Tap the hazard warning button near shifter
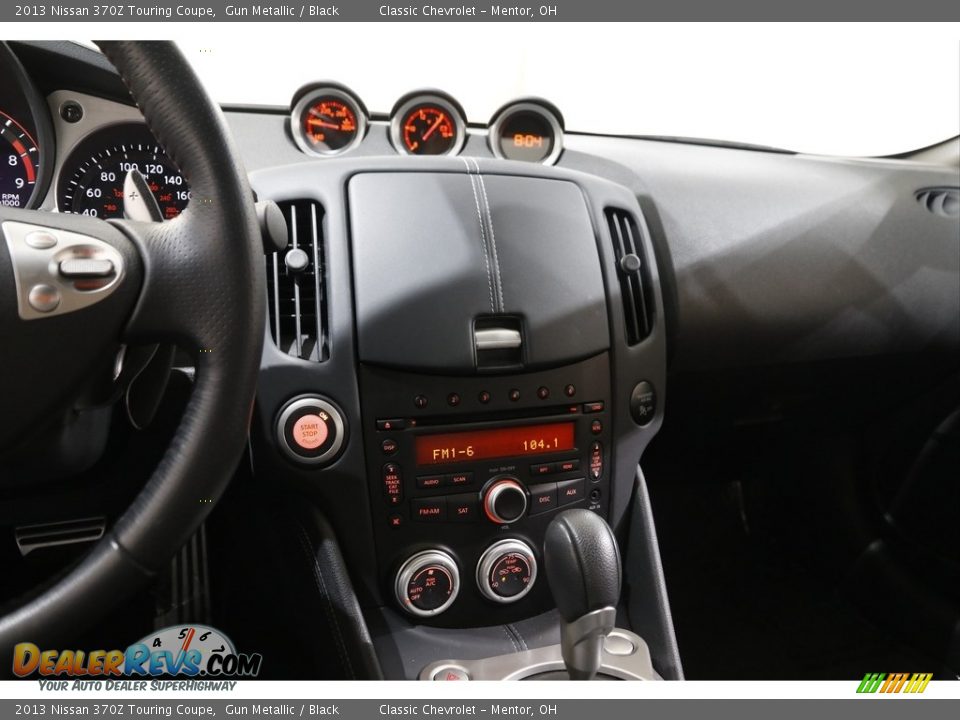 (x=451, y=675)
